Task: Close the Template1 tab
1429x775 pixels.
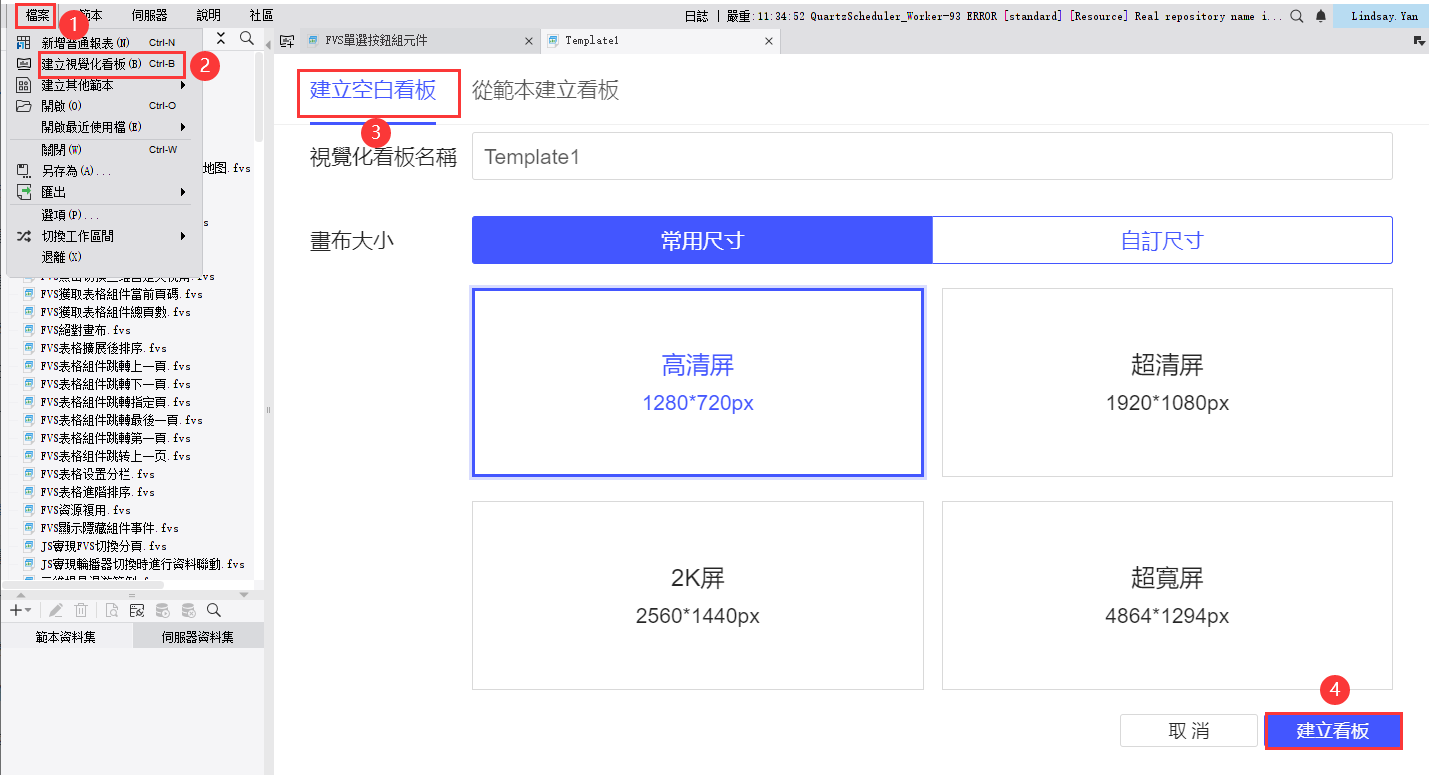Action: click(x=768, y=41)
